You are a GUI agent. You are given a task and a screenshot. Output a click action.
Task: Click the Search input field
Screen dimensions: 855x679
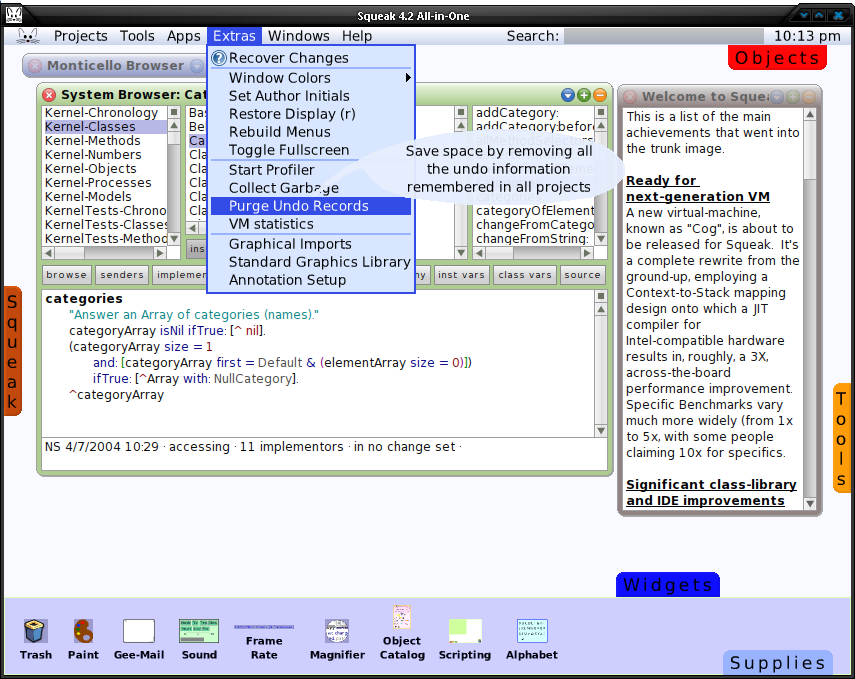click(664, 36)
